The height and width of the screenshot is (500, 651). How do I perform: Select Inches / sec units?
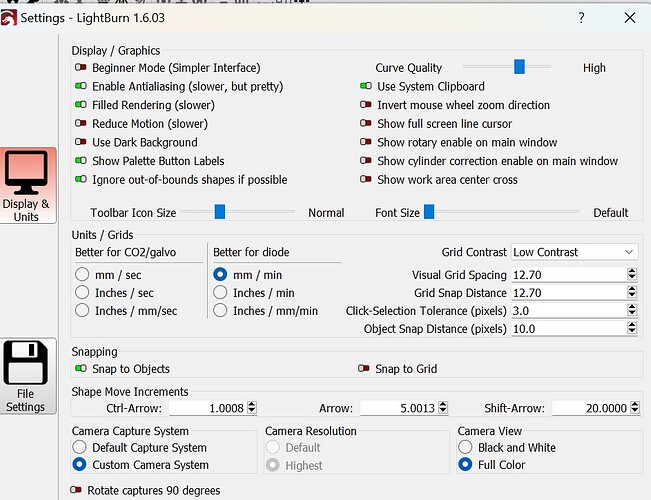coord(82,292)
